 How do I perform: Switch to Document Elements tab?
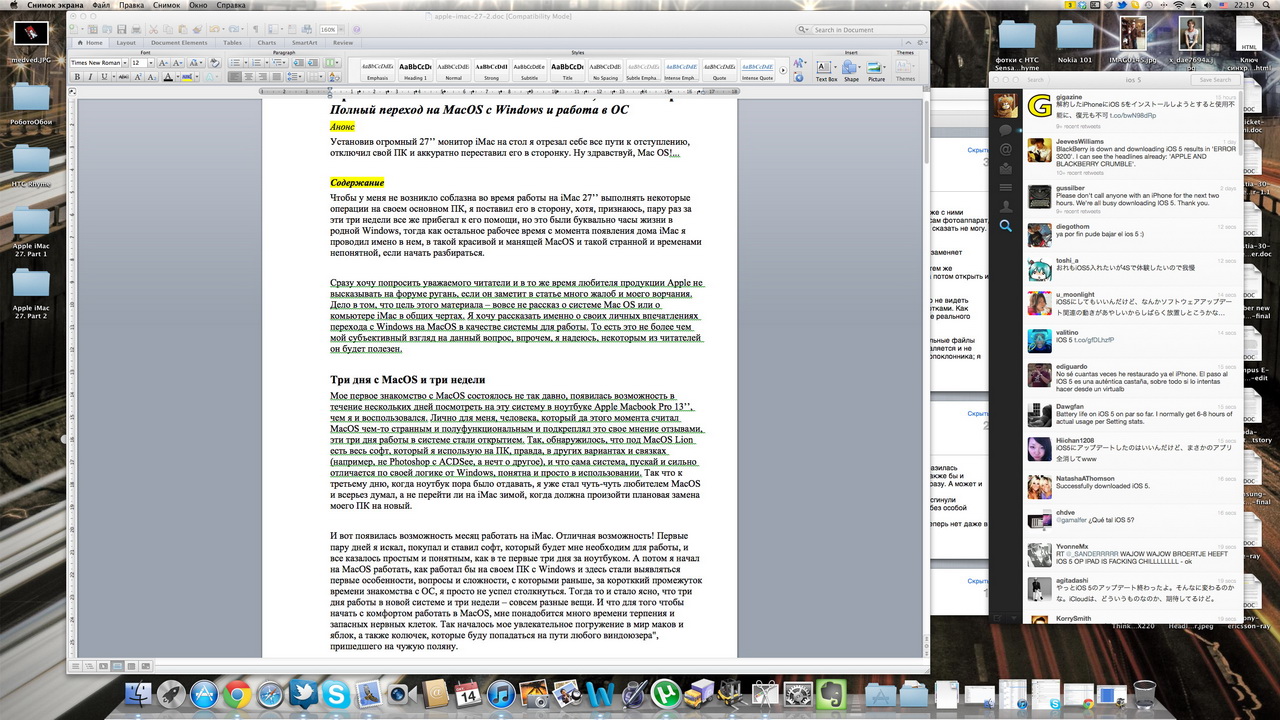179,43
